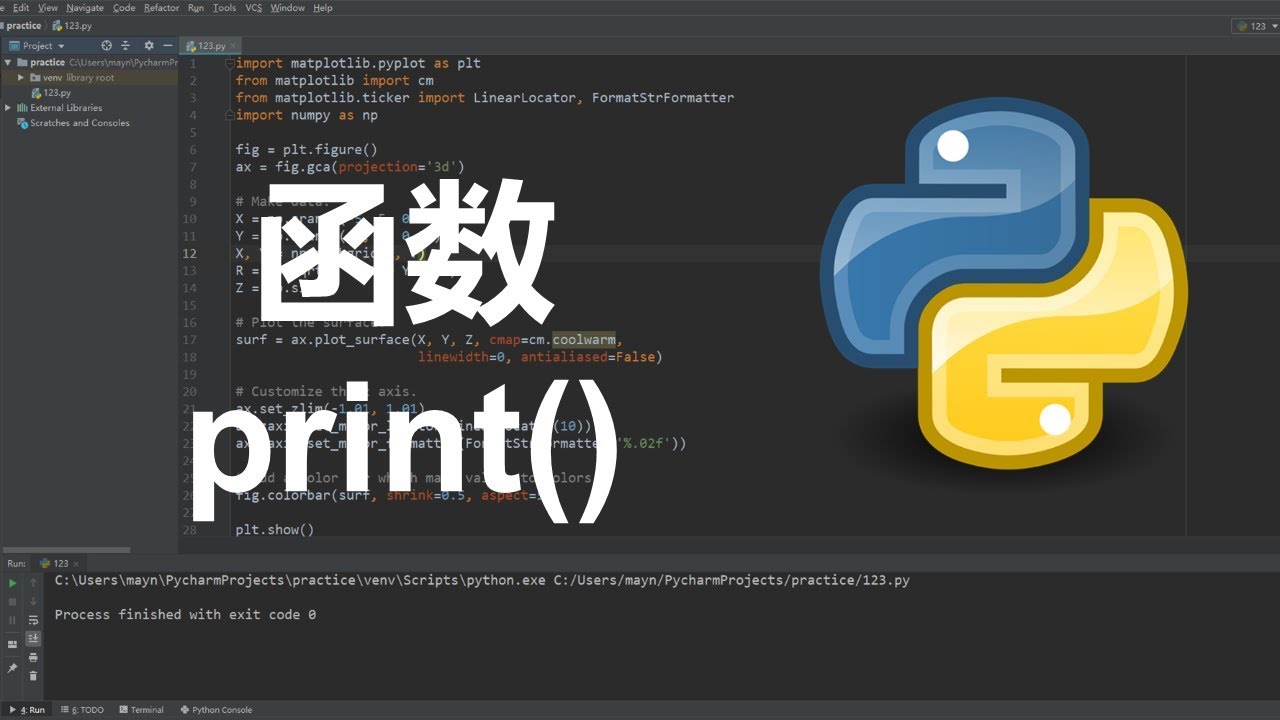Select 123.py in the project tree
1280x720 pixels.
click(x=50, y=92)
